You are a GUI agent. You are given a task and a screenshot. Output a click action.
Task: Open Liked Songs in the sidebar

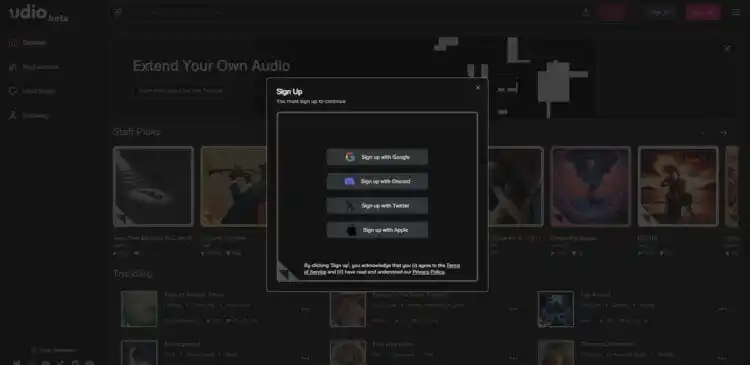tap(32, 91)
